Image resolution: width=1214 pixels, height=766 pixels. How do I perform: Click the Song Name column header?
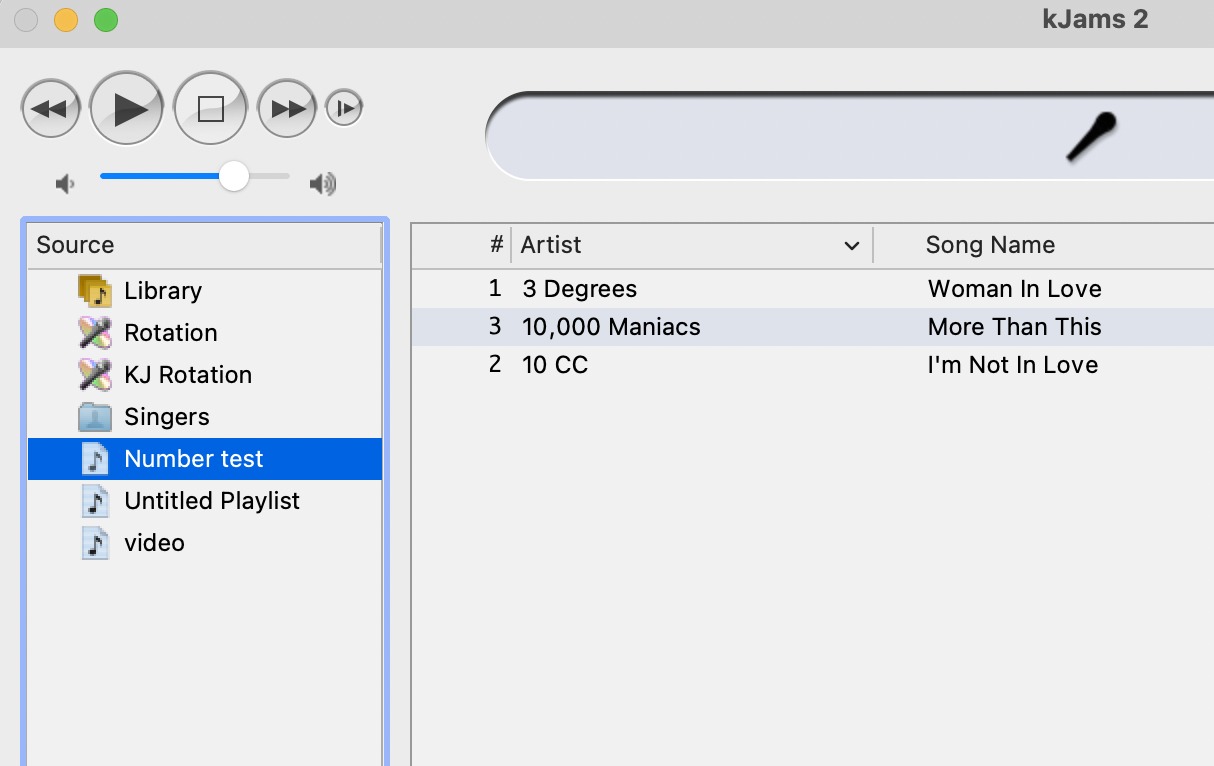point(990,245)
